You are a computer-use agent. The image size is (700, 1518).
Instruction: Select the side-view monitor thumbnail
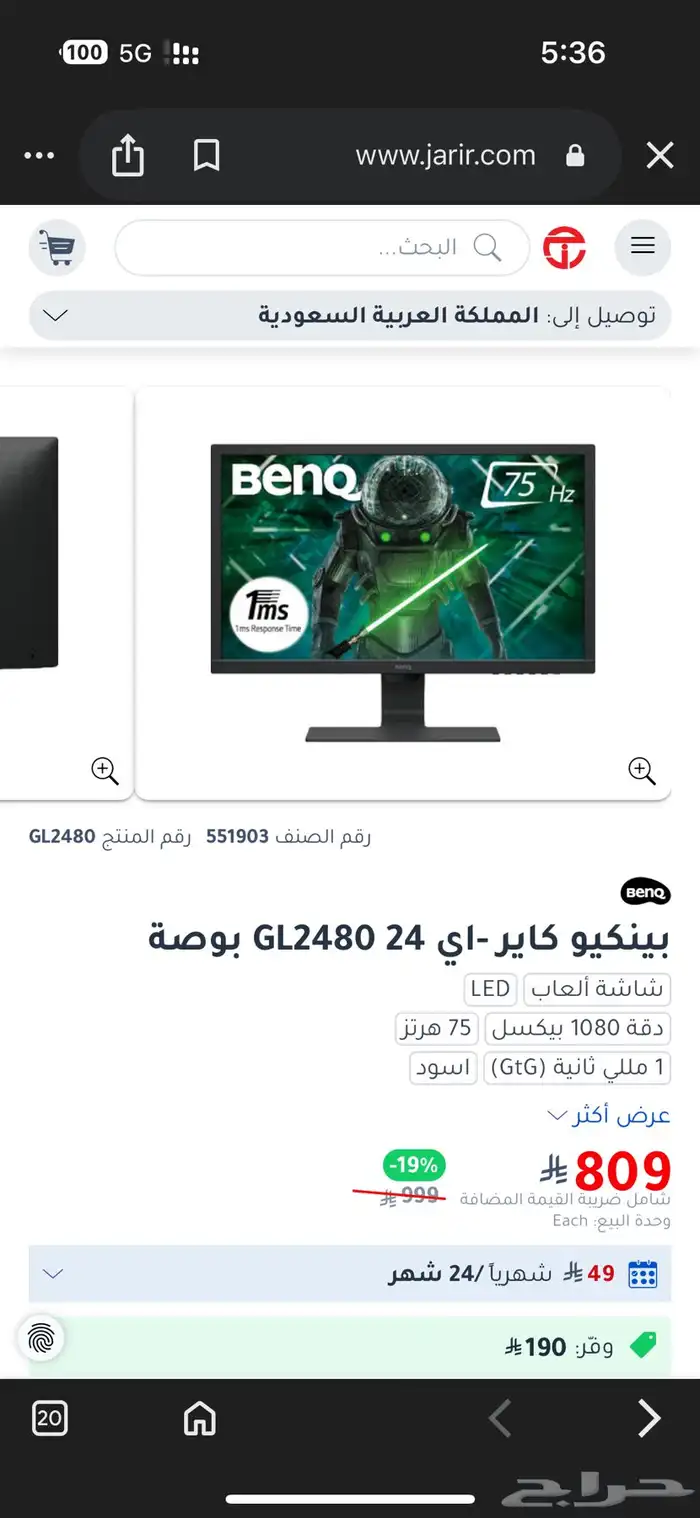pos(65,592)
